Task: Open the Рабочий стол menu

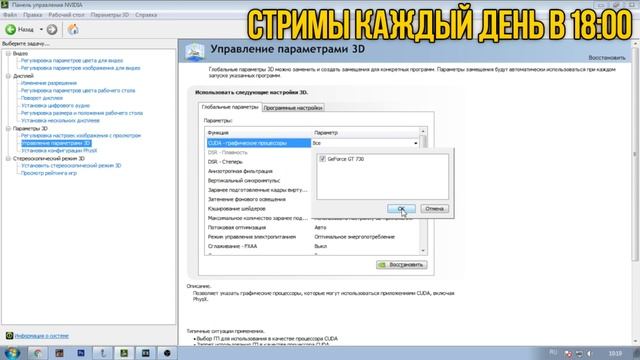Action: 66,15
